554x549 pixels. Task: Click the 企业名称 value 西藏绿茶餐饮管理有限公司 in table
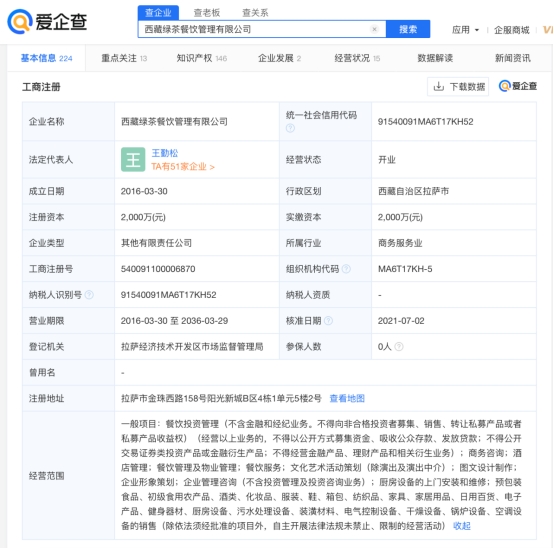pyautogui.click(x=174, y=122)
